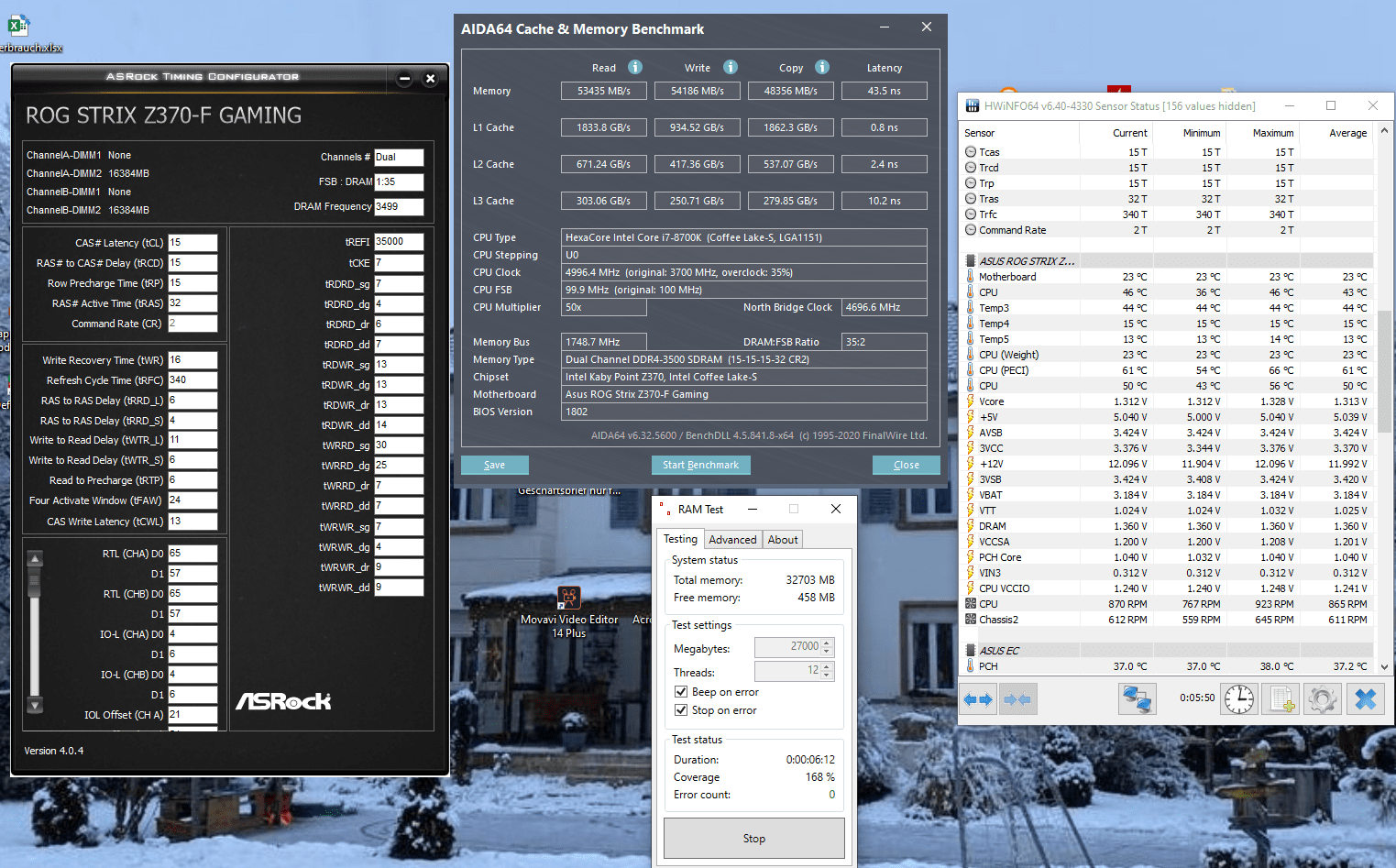Click the ASRock scrollbar thumb

(x=35, y=580)
